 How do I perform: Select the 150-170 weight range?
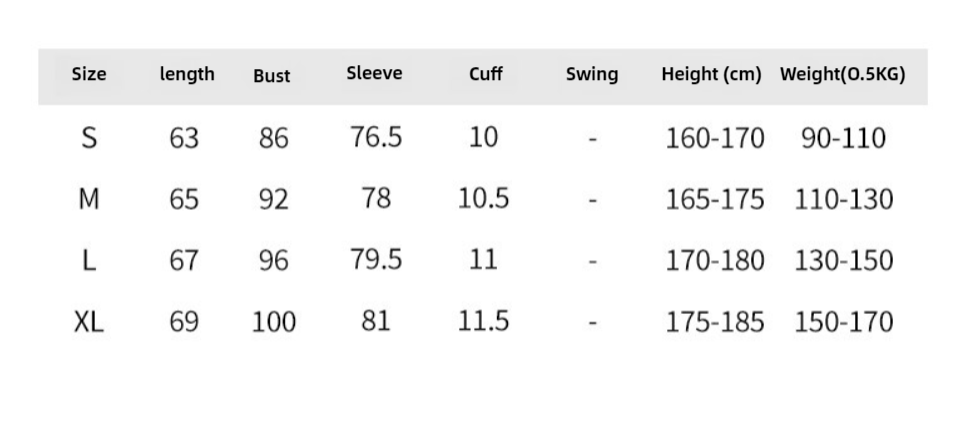coord(844,322)
